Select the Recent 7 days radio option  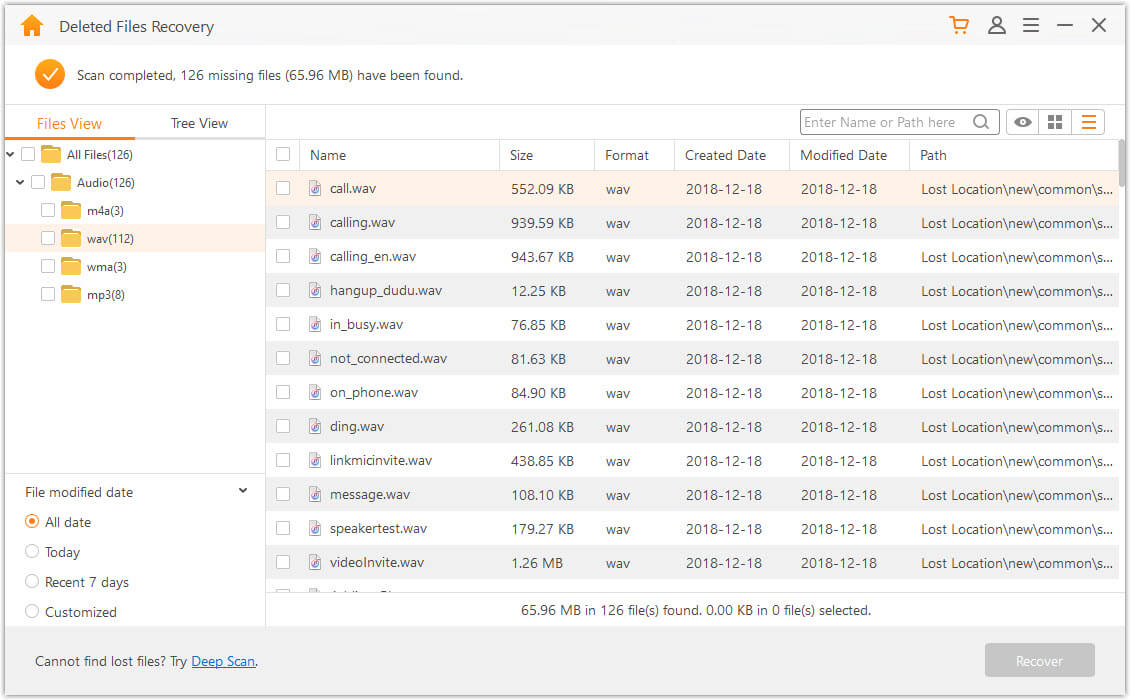click(31, 582)
